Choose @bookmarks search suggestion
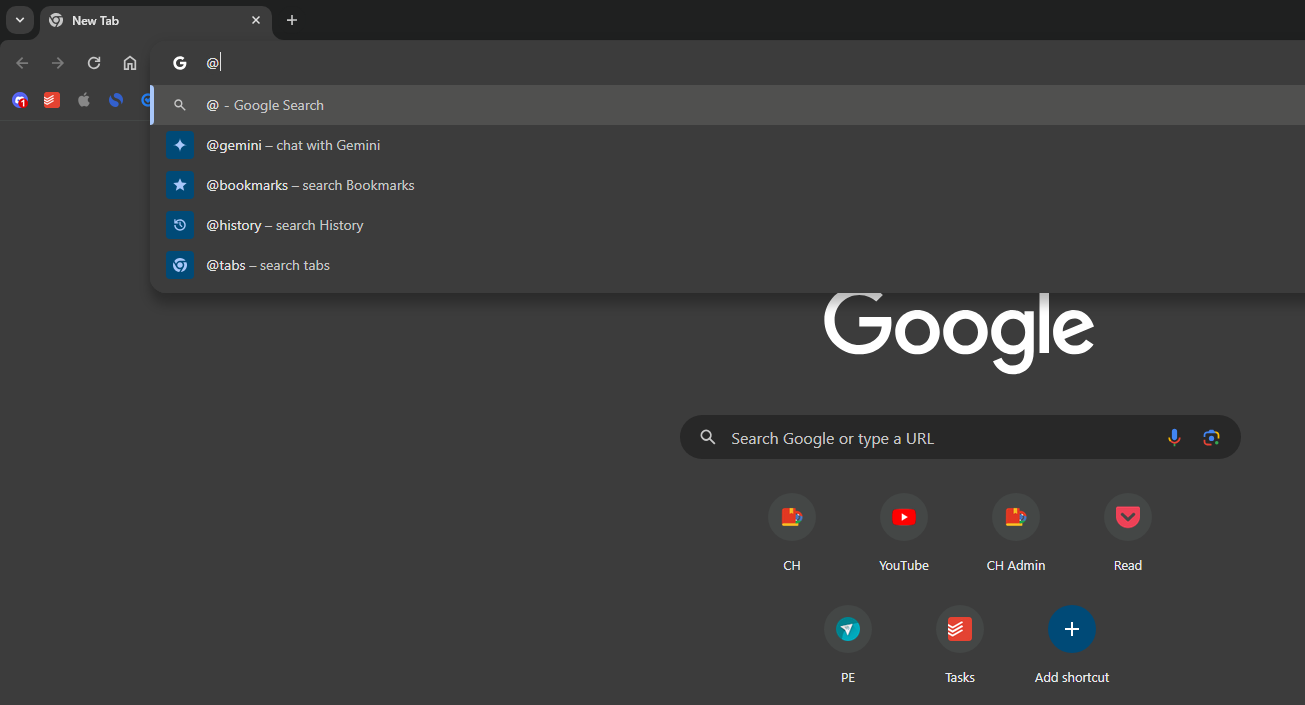This screenshot has width=1305, height=705. (310, 185)
